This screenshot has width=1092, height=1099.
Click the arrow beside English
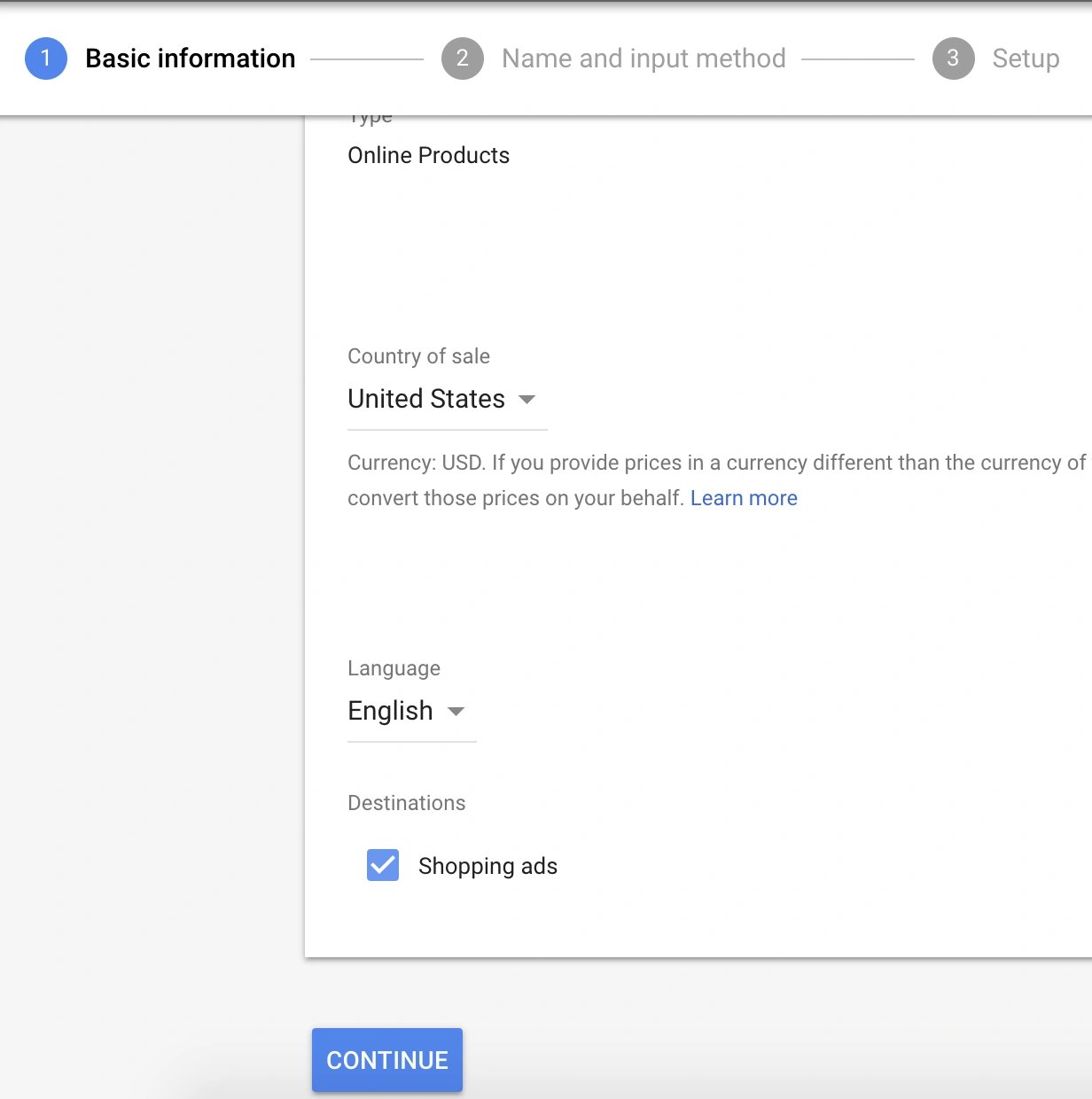click(x=456, y=712)
